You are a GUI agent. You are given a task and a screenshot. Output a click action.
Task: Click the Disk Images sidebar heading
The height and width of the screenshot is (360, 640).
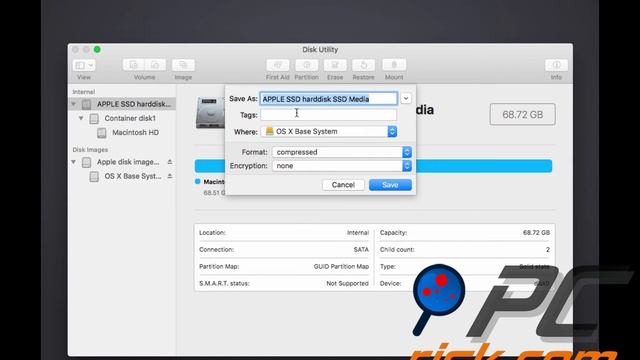pos(90,150)
